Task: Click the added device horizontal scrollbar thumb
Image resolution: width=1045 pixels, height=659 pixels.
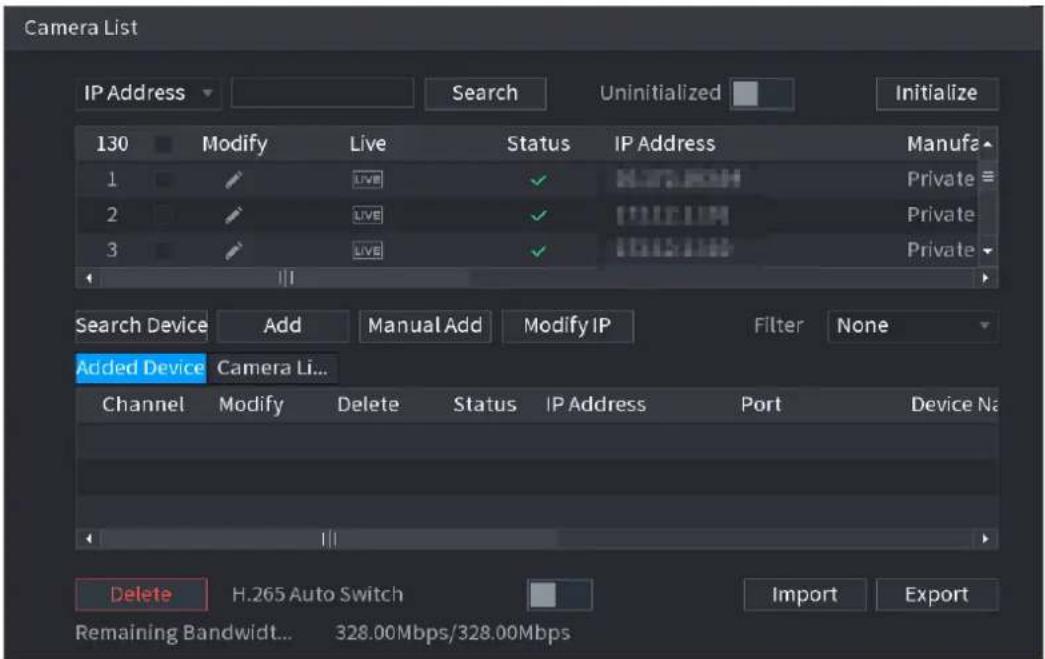Action: [329, 538]
